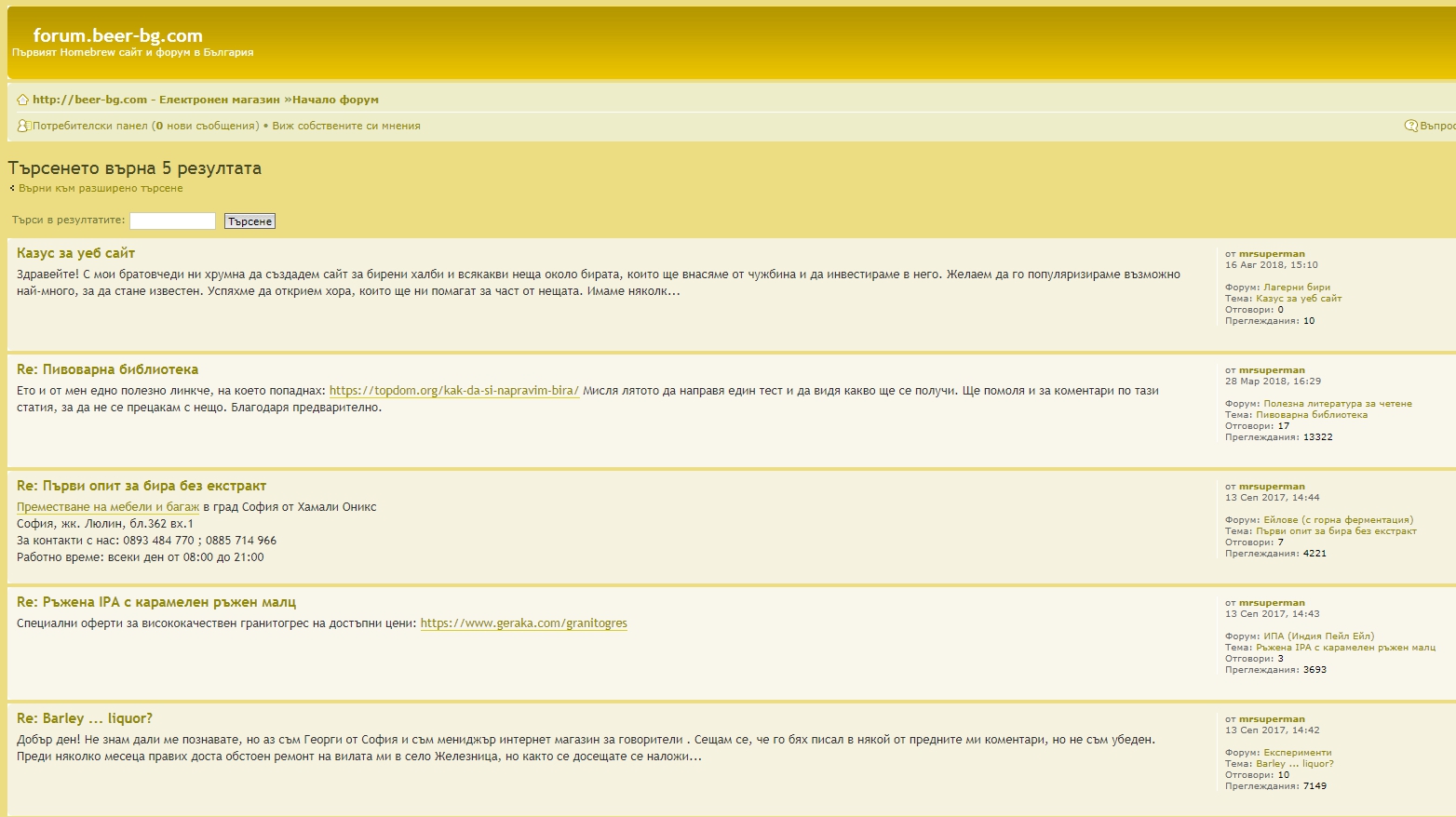Click forum.beer-bg.com site title
This screenshot has width=1456, height=817.
pyautogui.click(x=117, y=35)
